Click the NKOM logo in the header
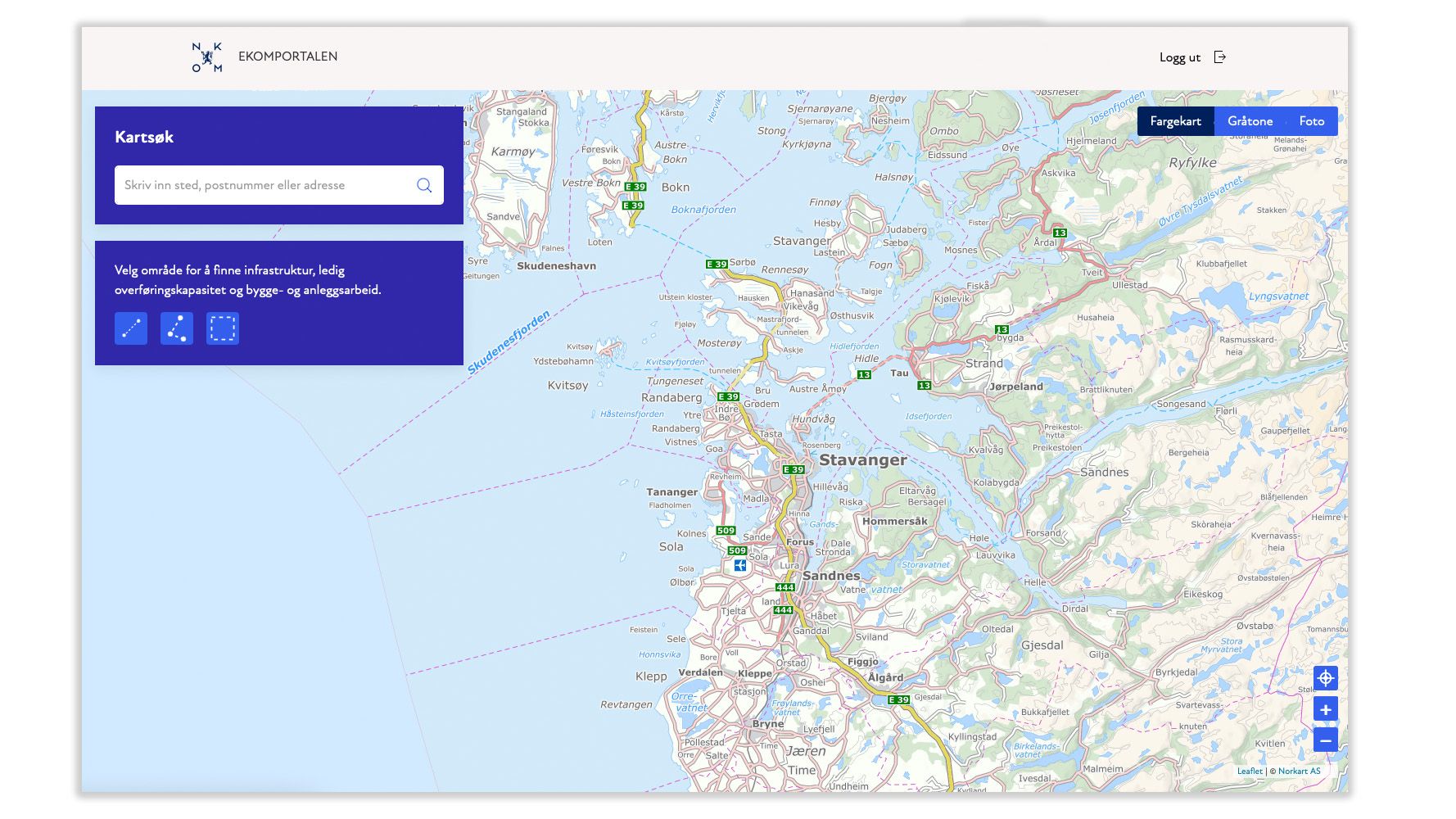Image resolution: width=1456 pixels, height=819 pixels. [206, 57]
